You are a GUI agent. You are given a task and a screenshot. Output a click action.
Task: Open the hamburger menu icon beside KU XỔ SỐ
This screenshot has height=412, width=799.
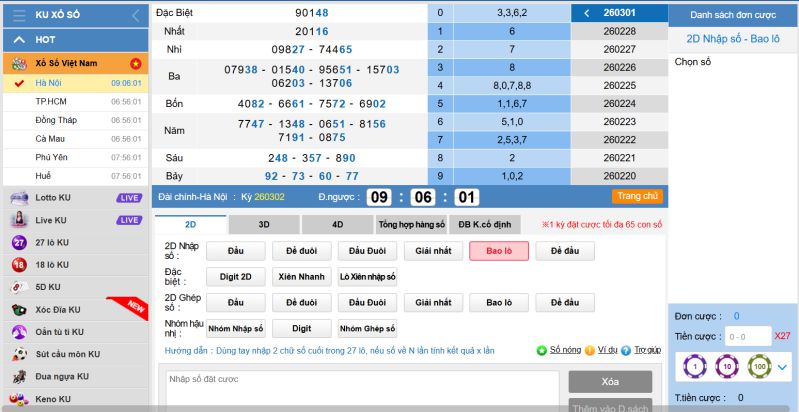click(19, 15)
